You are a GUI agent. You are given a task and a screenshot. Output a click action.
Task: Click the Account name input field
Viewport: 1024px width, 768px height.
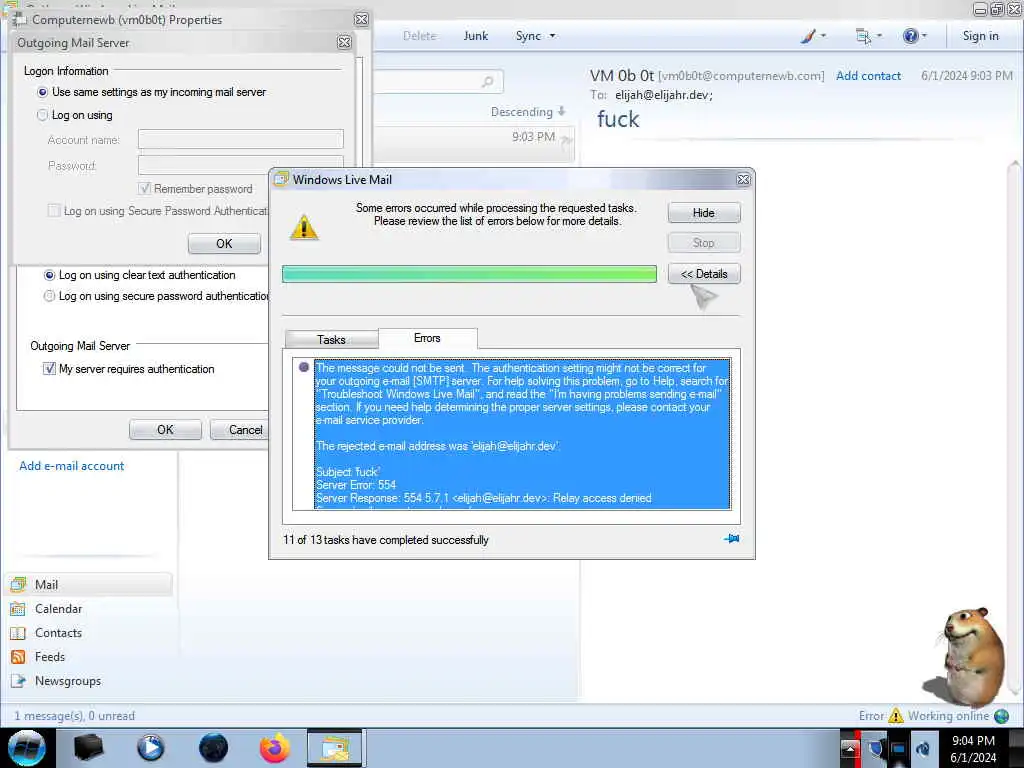241,139
